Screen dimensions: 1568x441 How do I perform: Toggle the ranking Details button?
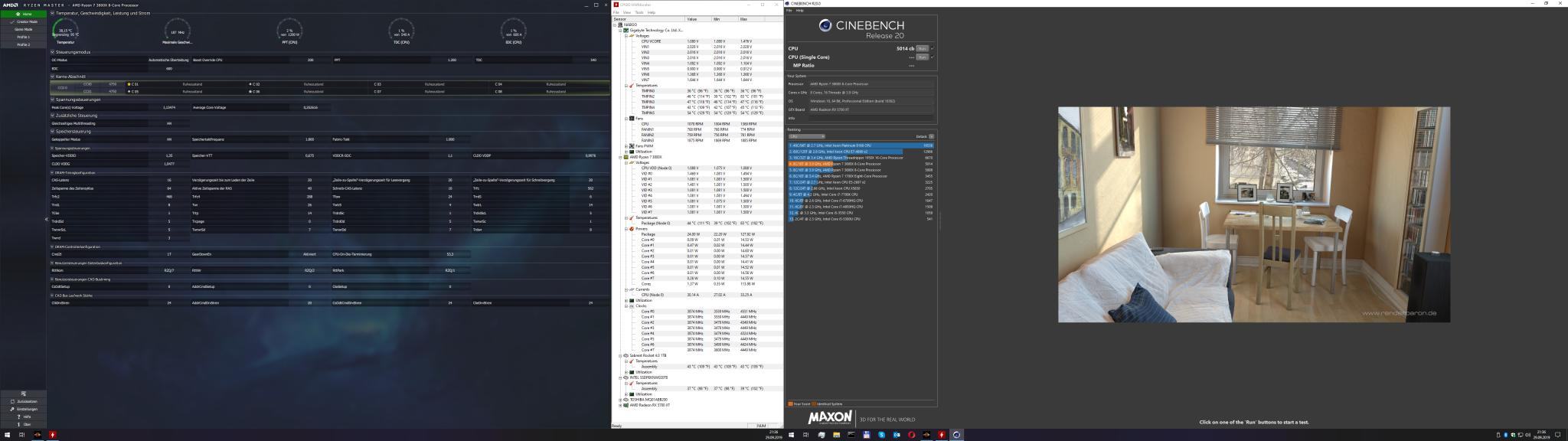[x=931, y=136]
